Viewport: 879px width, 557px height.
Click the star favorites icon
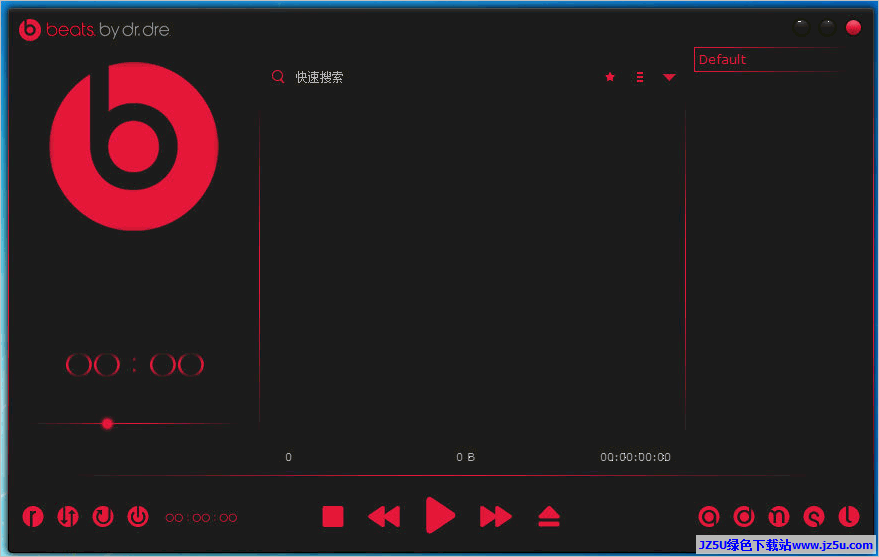[x=610, y=77]
